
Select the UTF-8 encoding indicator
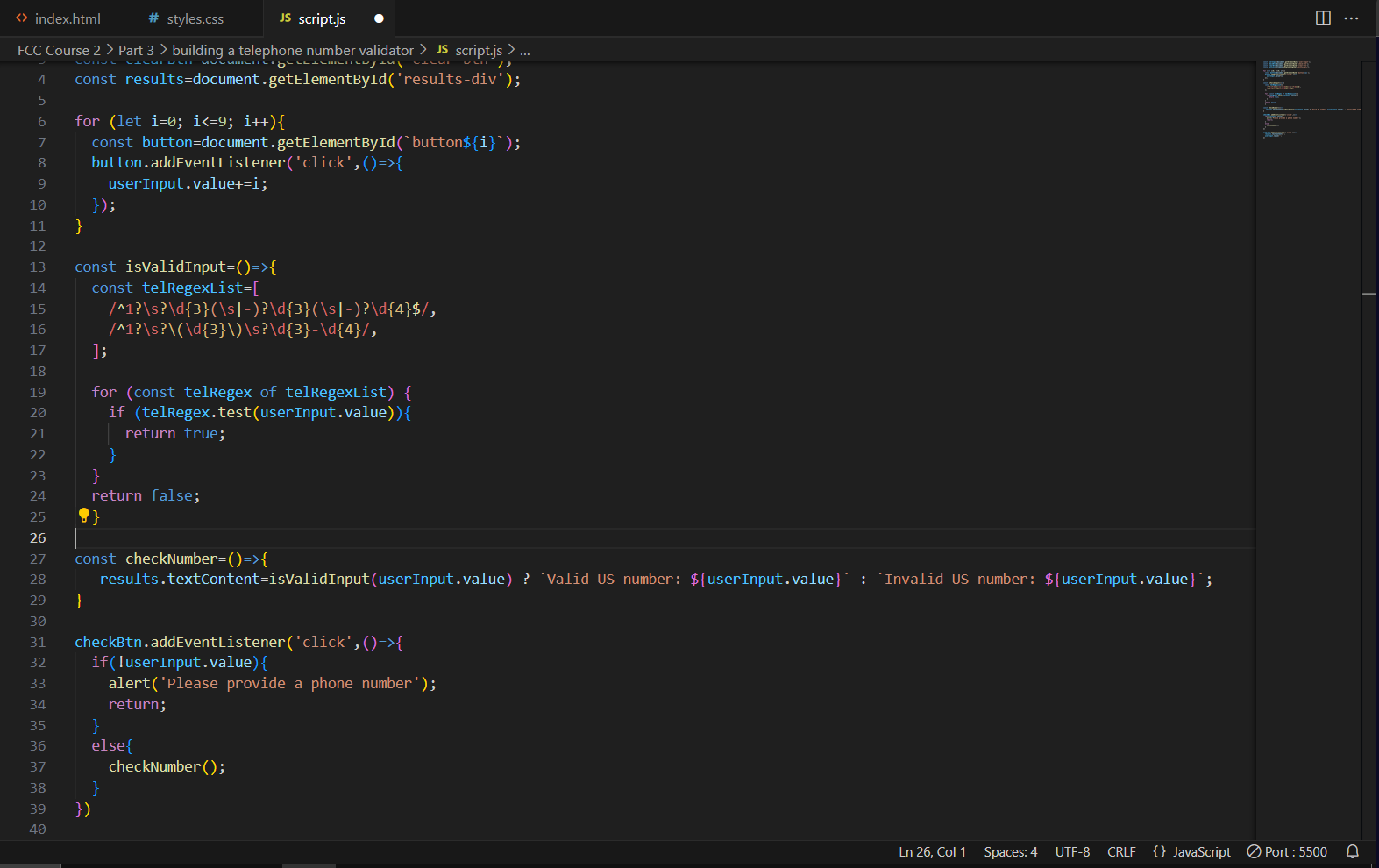(x=1072, y=851)
